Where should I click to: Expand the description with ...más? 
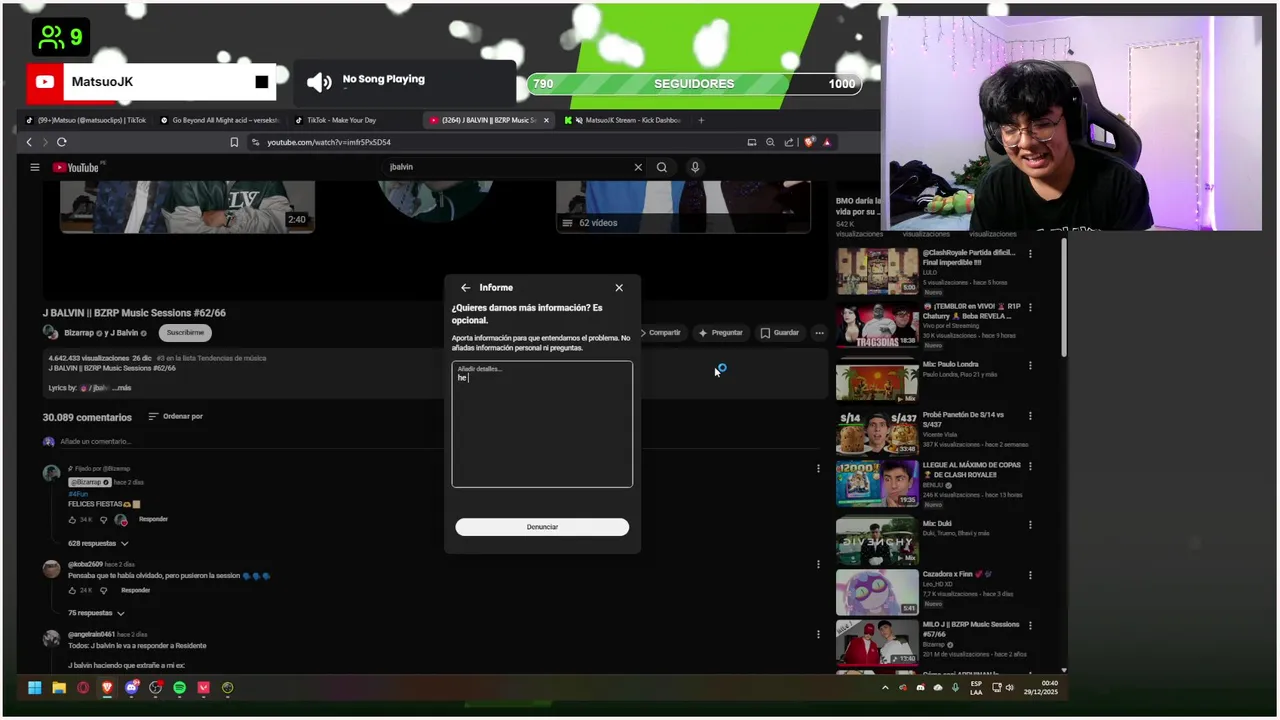[x=121, y=388]
